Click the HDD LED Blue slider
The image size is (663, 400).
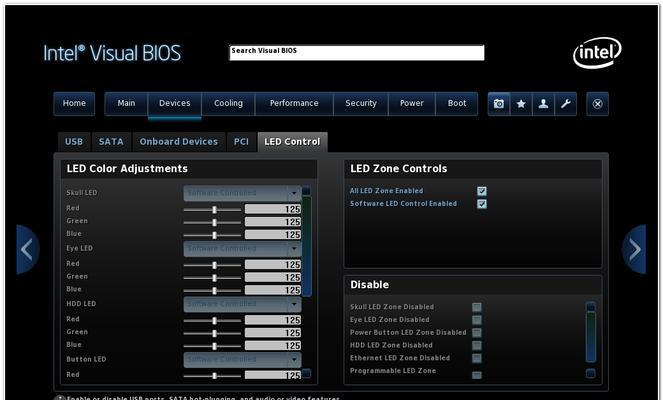(212, 346)
